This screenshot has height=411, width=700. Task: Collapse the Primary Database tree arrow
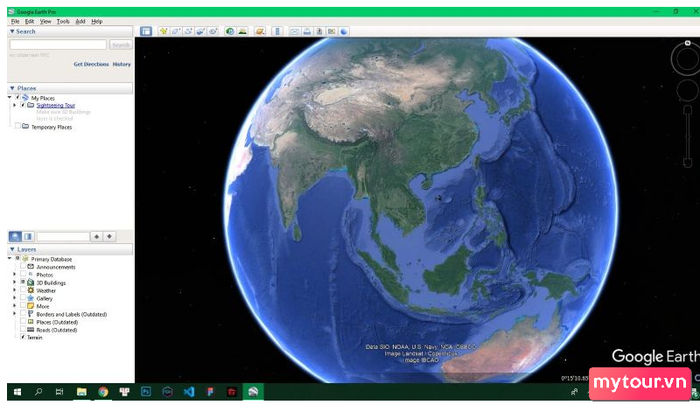[9, 258]
